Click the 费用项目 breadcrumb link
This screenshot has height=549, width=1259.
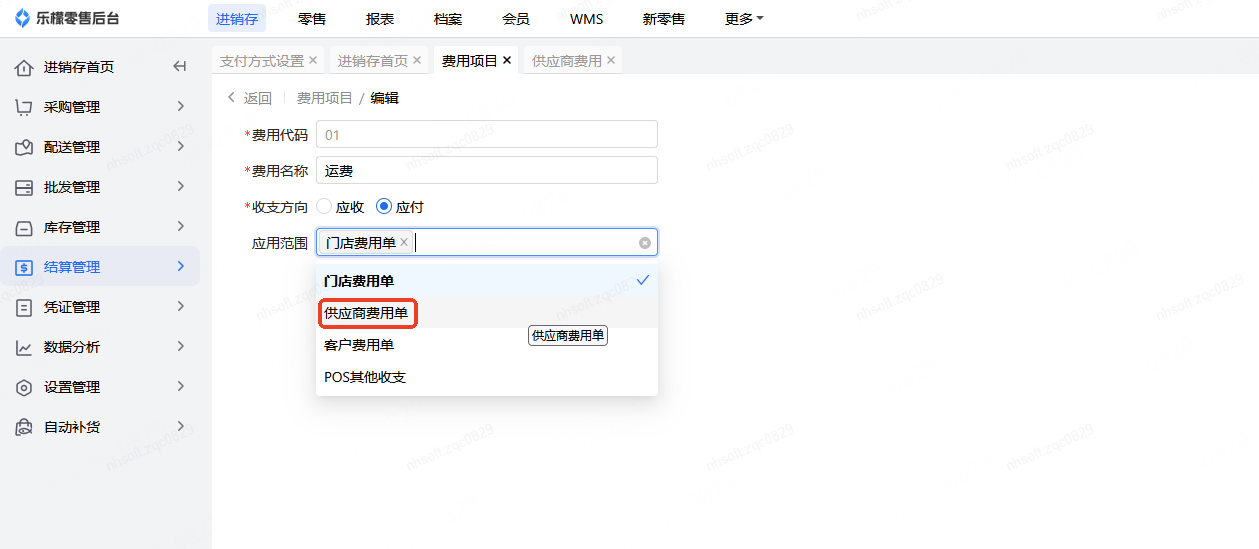(x=325, y=98)
